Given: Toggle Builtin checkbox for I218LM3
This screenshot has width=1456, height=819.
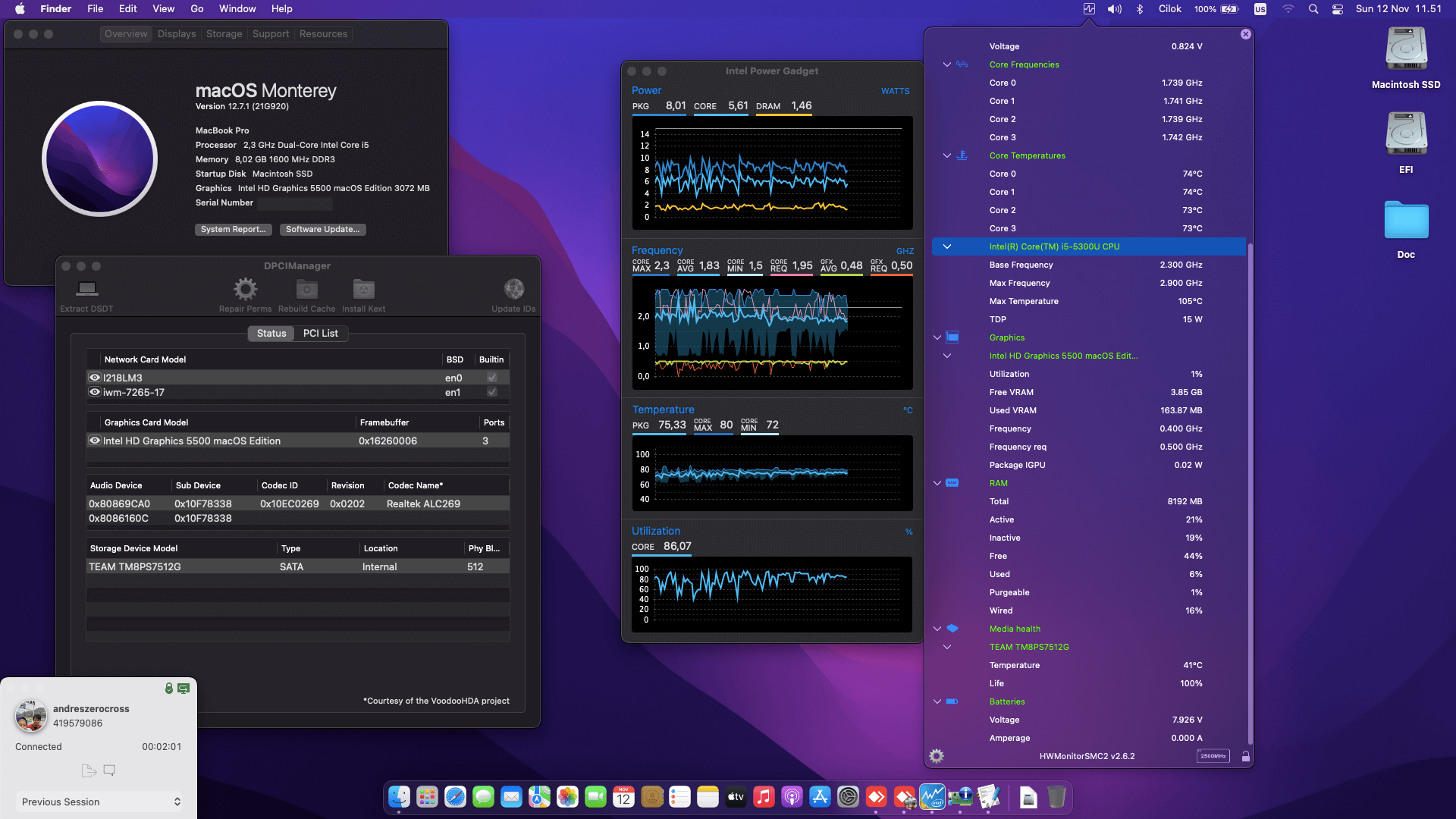Looking at the screenshot, I should 491,378.
